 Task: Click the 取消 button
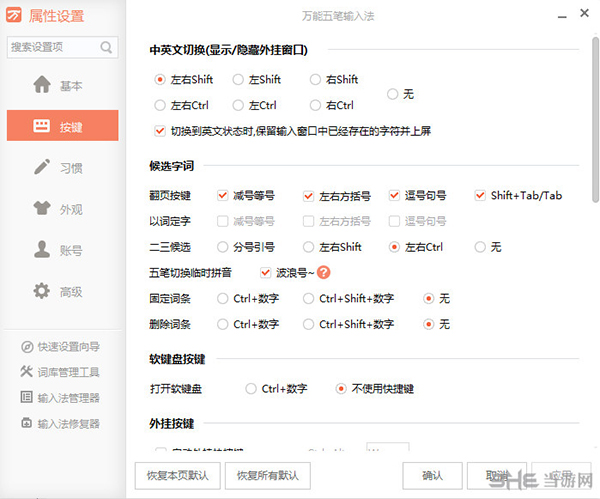(497, 476)
